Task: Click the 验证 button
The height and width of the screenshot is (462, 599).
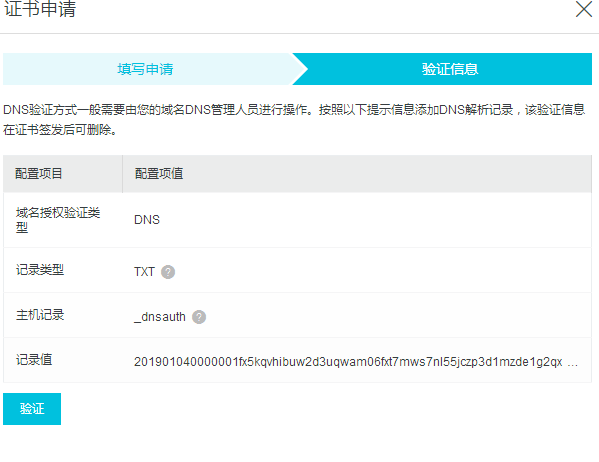Action: point(32,409)
